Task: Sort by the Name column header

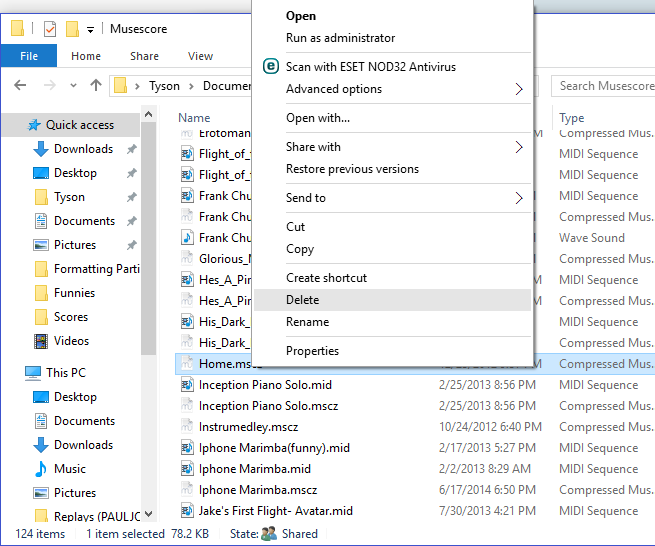Action: (194, 118)
